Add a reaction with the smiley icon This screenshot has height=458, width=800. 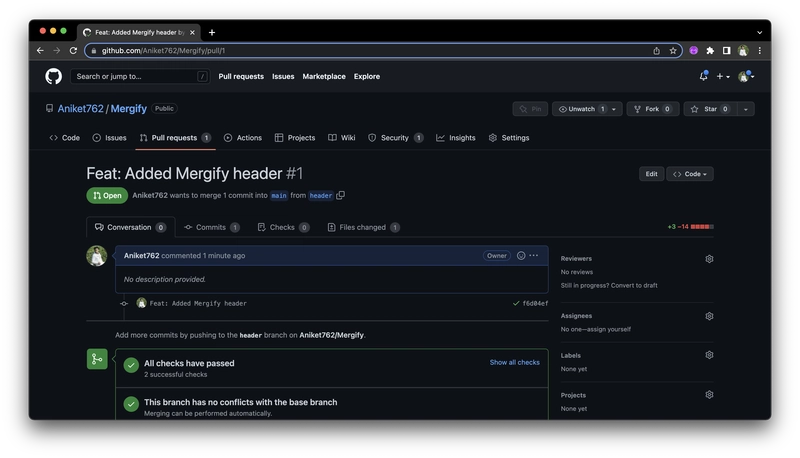pyautogui.click(x=521, y=256)
